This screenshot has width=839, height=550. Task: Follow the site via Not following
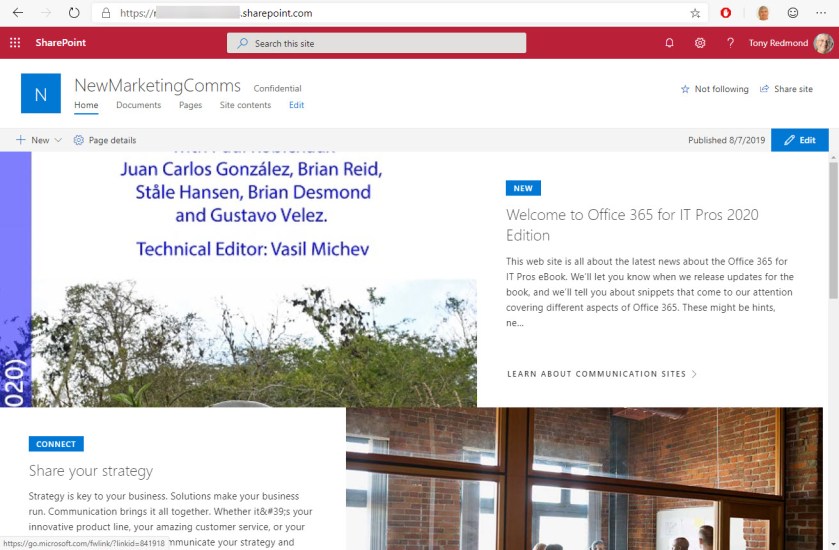click(715, 89)
